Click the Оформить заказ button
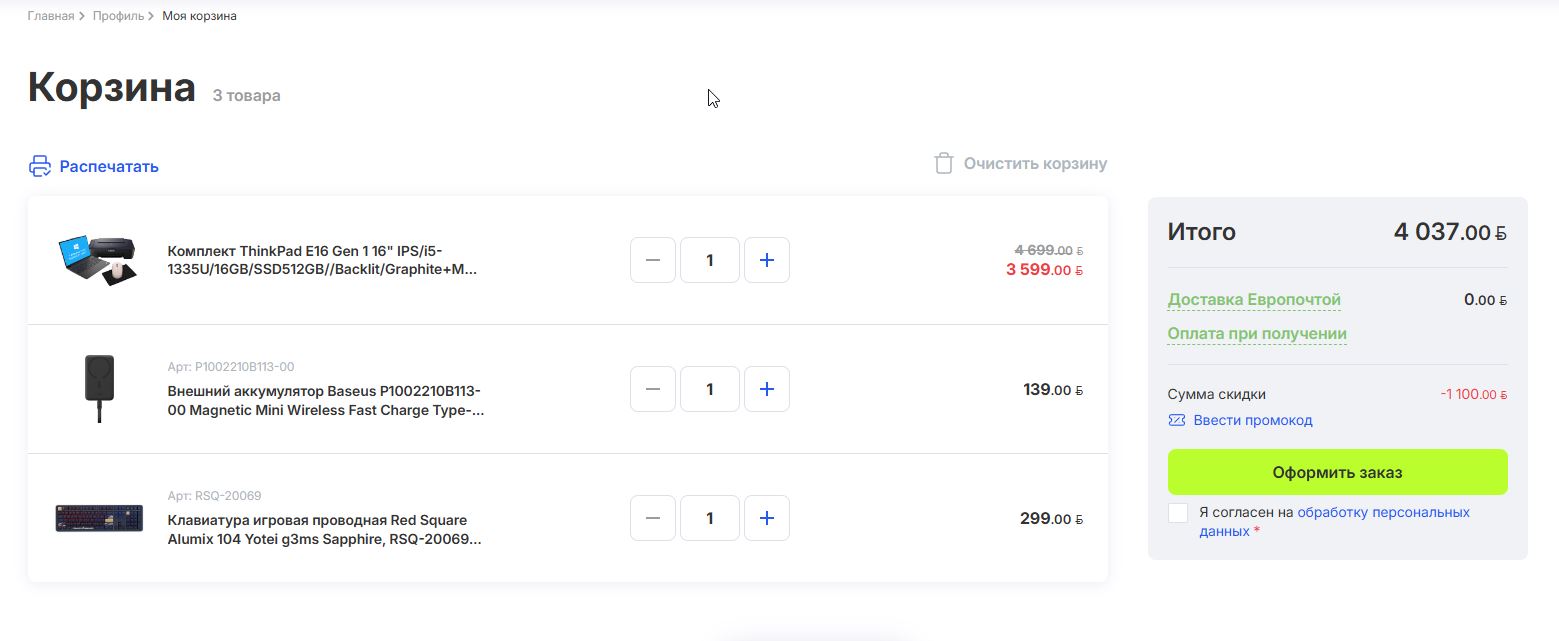1559x641 pixels. point(1337,472)
